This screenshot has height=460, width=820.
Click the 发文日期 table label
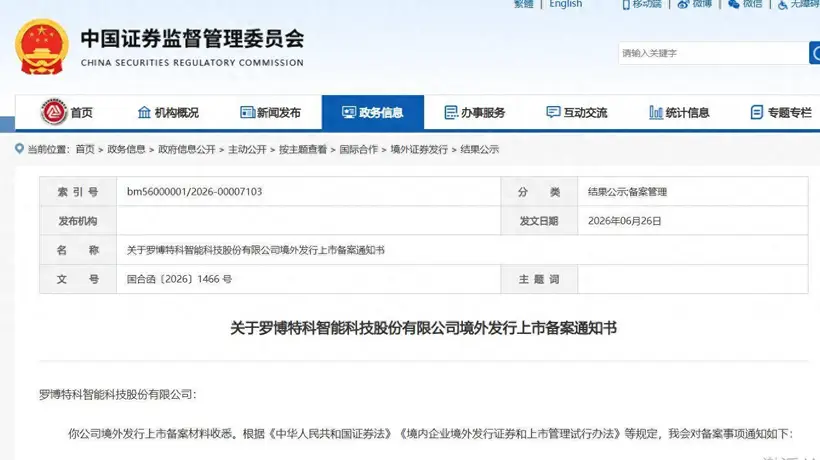click(539, 221)
